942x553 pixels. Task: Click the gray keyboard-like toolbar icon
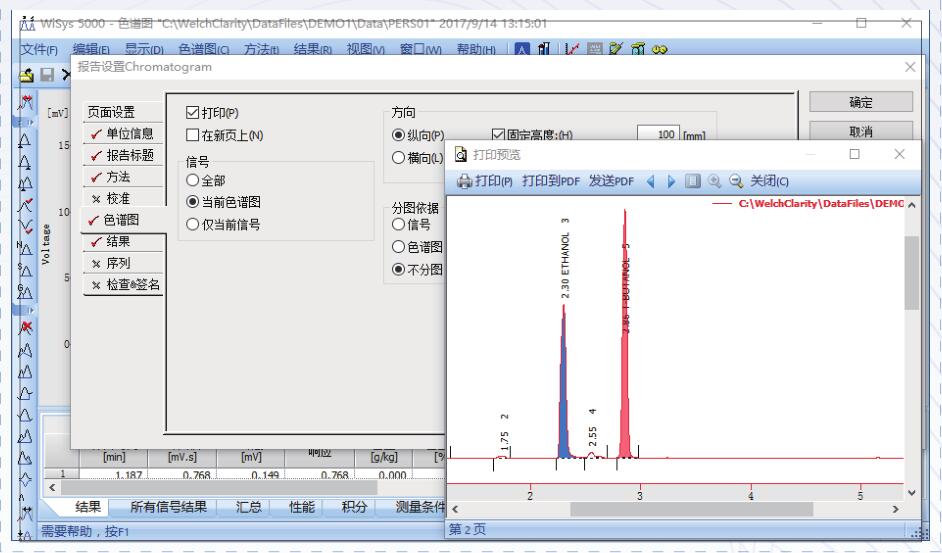pos(595,49)
